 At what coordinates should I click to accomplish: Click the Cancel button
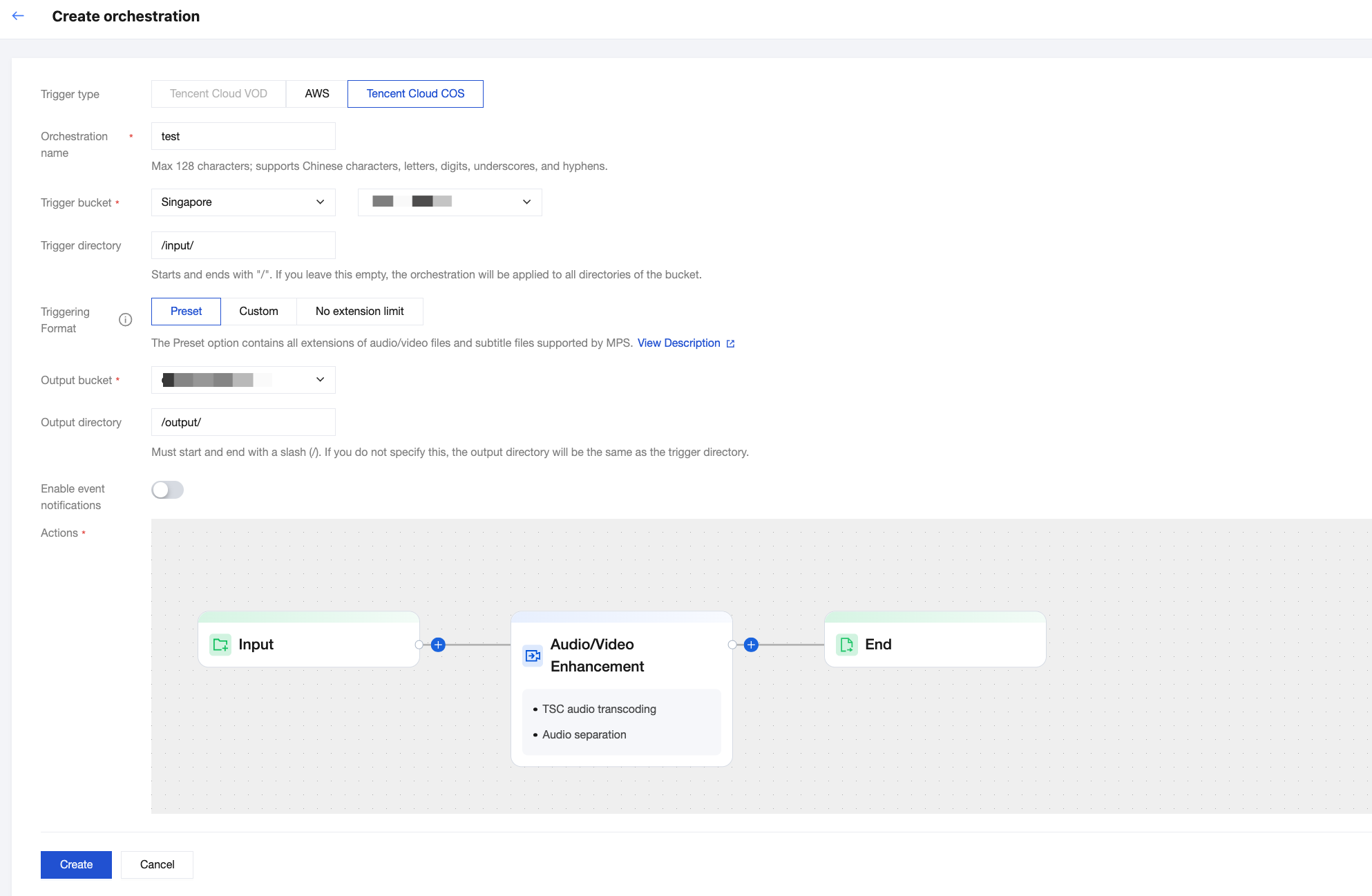pyautogui.click(x=157, y=864)
